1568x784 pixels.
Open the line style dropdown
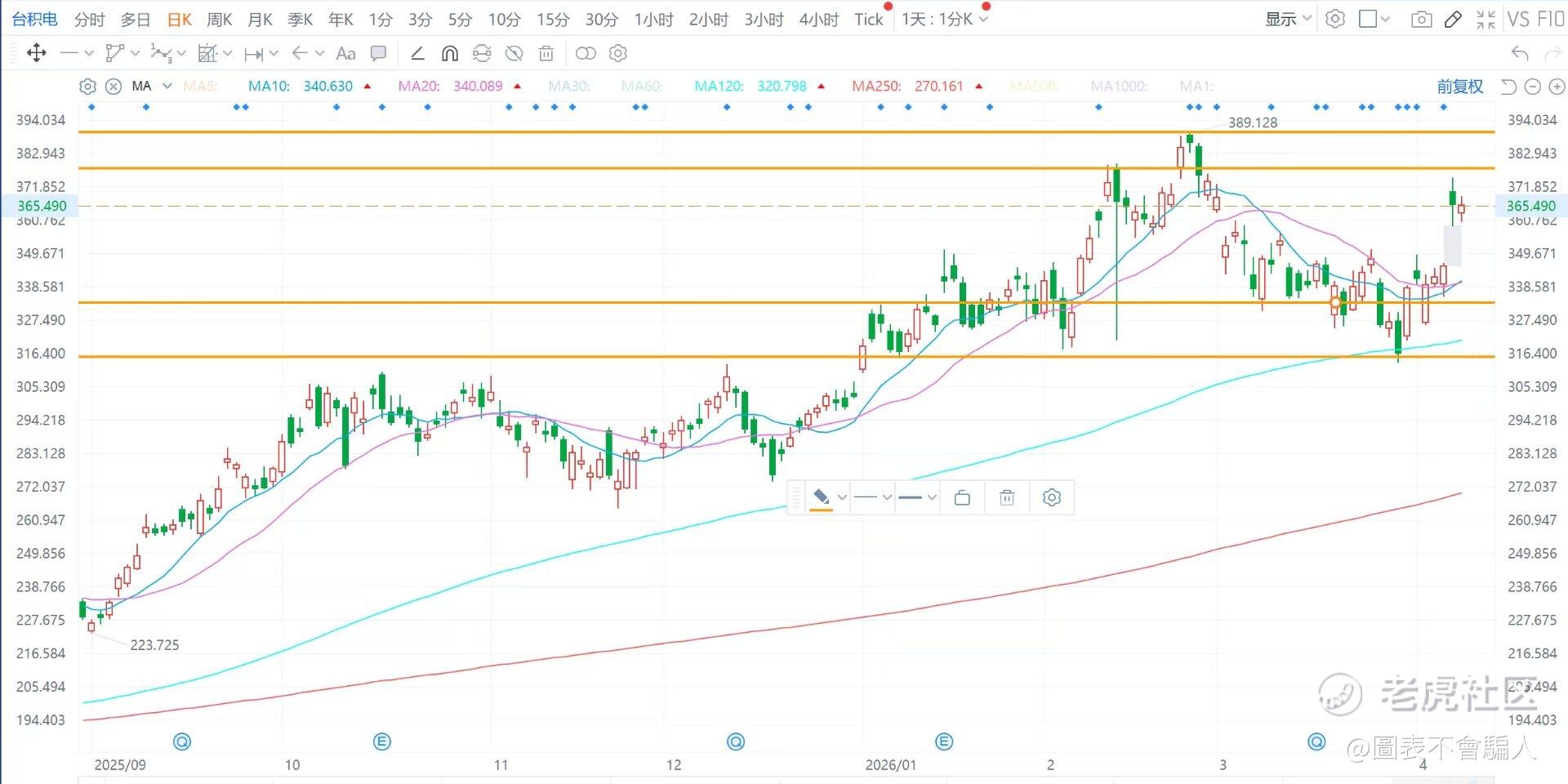click(x=872, y=497)
